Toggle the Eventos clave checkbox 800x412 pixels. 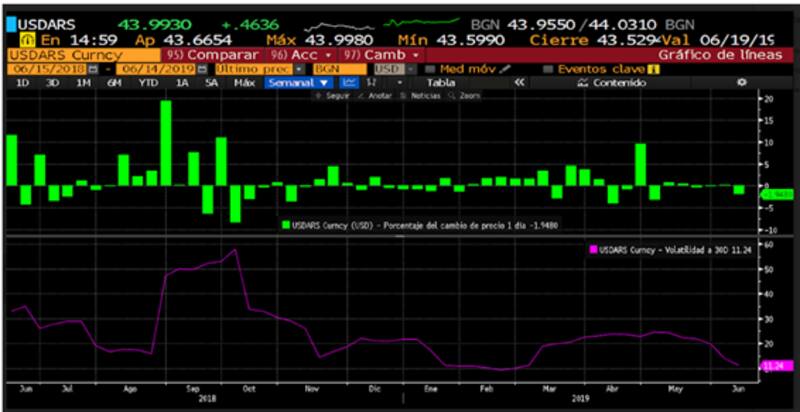tap(548, 69)
